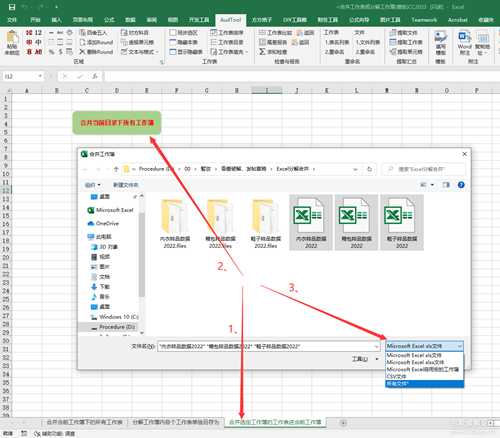
Task: Select the first Excel workbook file thumbnail
Action: point(311,222)
